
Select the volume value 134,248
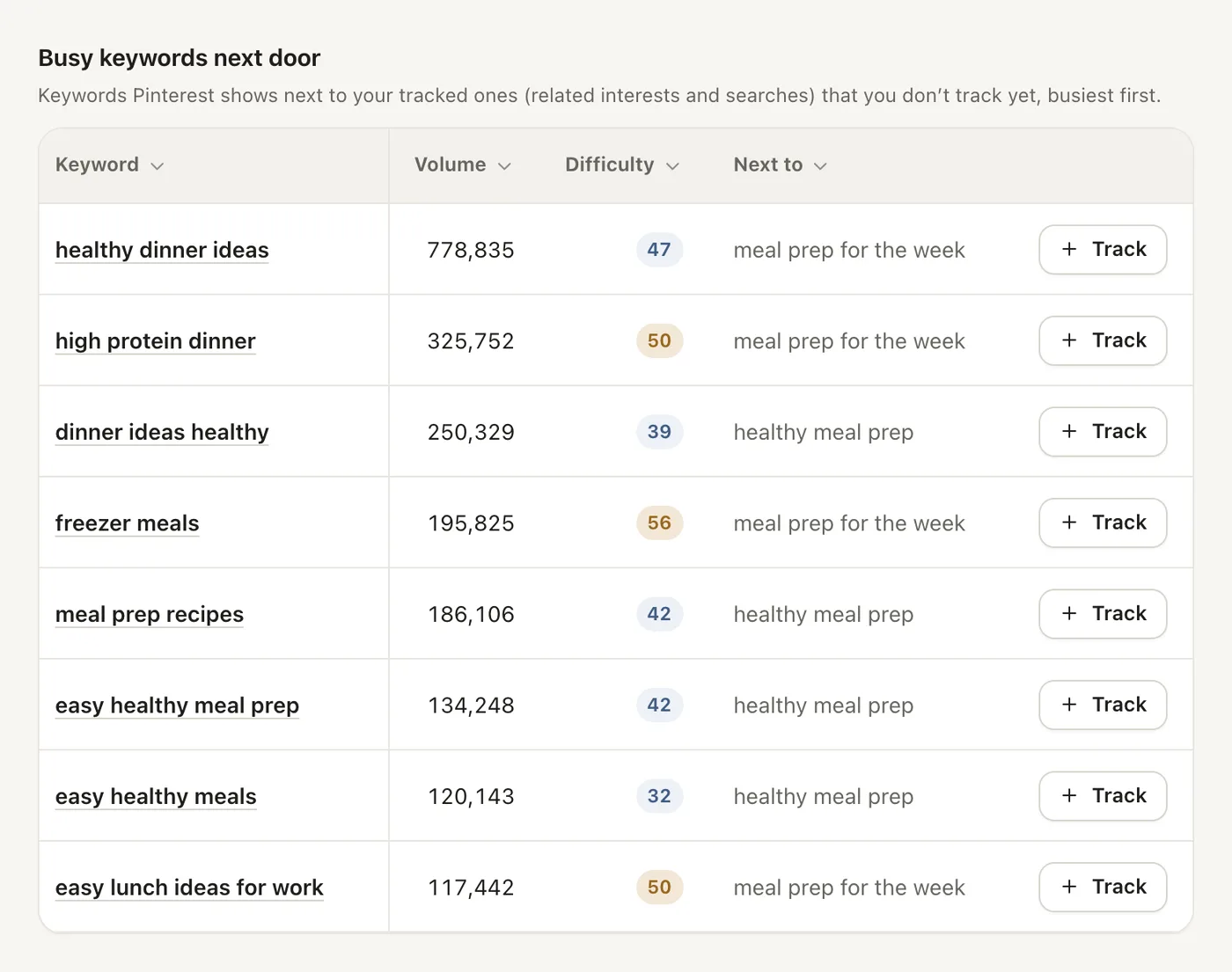(x=471, y=705)
